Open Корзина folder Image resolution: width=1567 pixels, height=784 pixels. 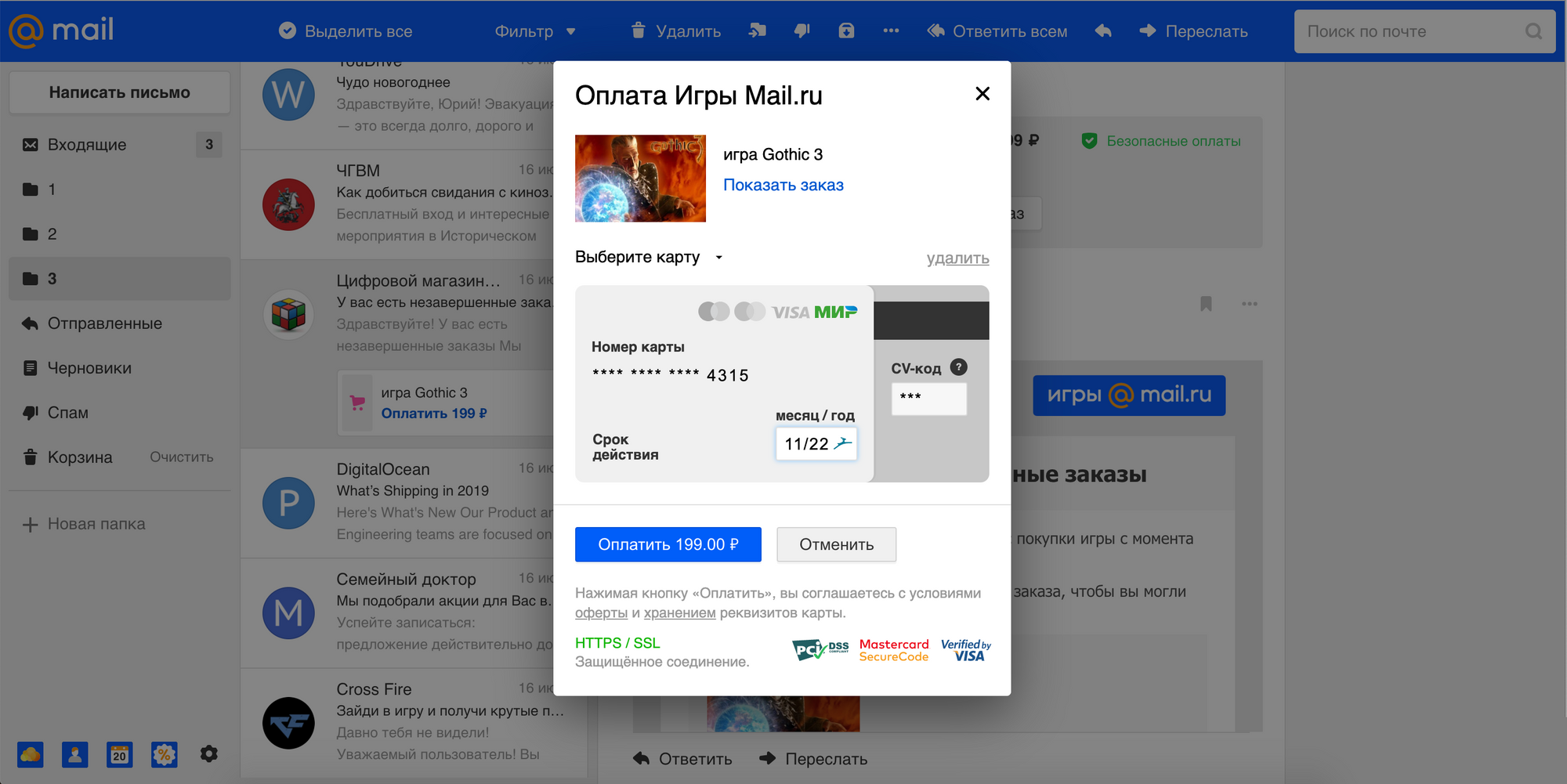(79, 457)
